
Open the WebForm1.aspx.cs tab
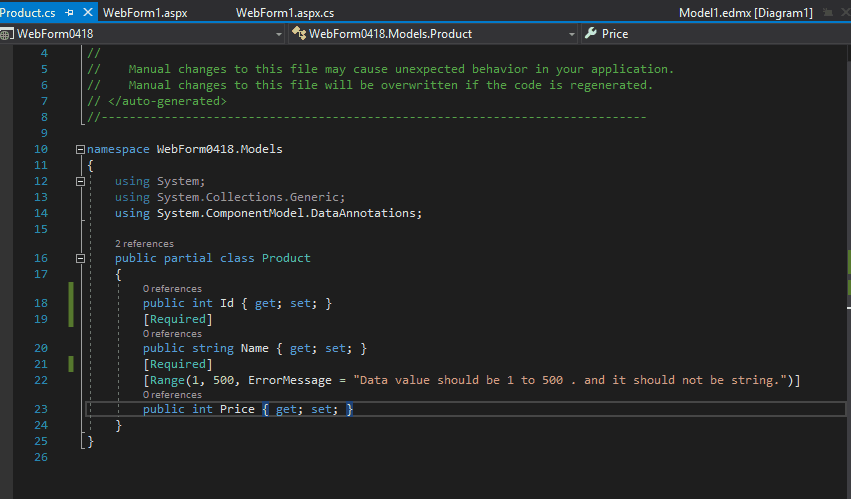pos(285,12)
